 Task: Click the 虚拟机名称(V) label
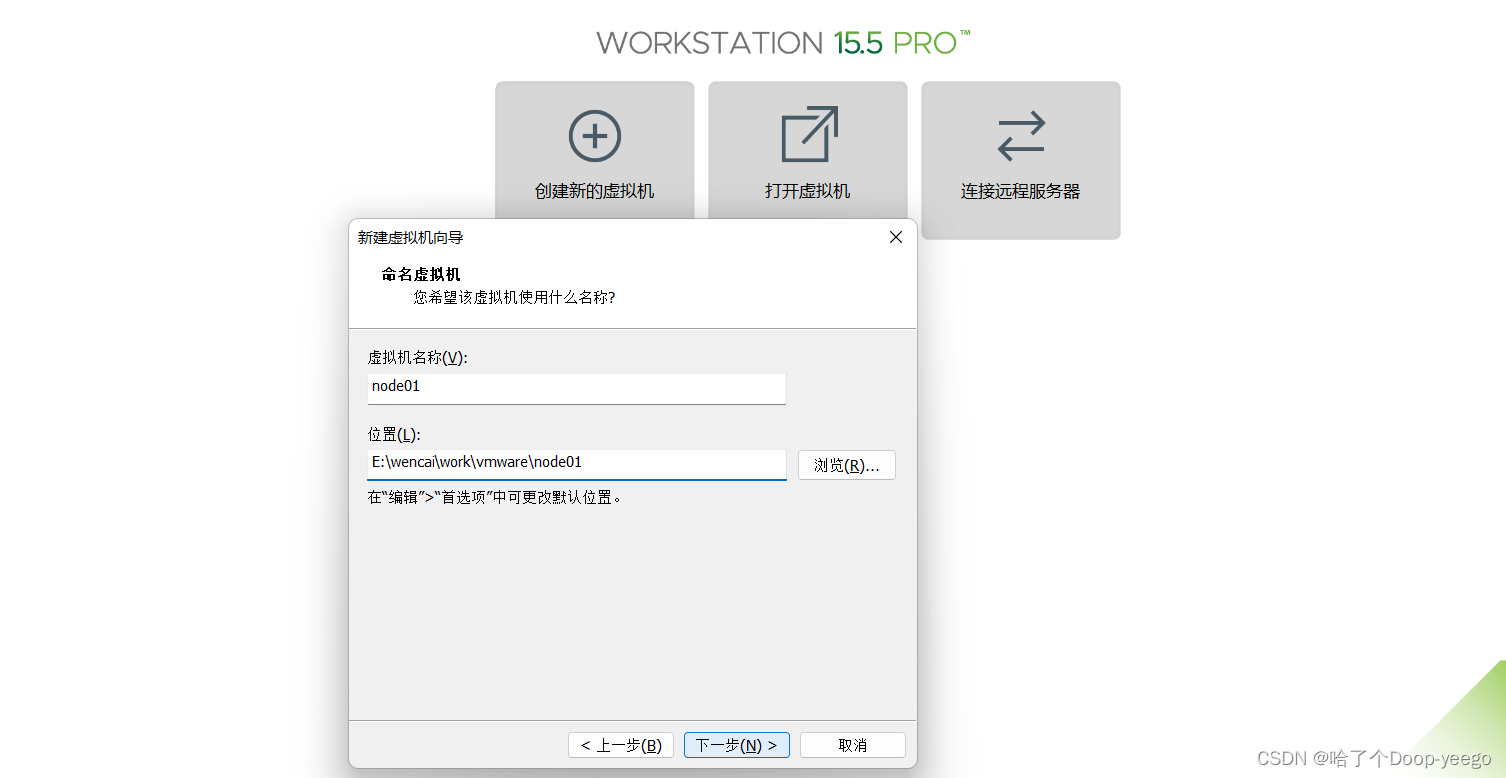(417, 357)
